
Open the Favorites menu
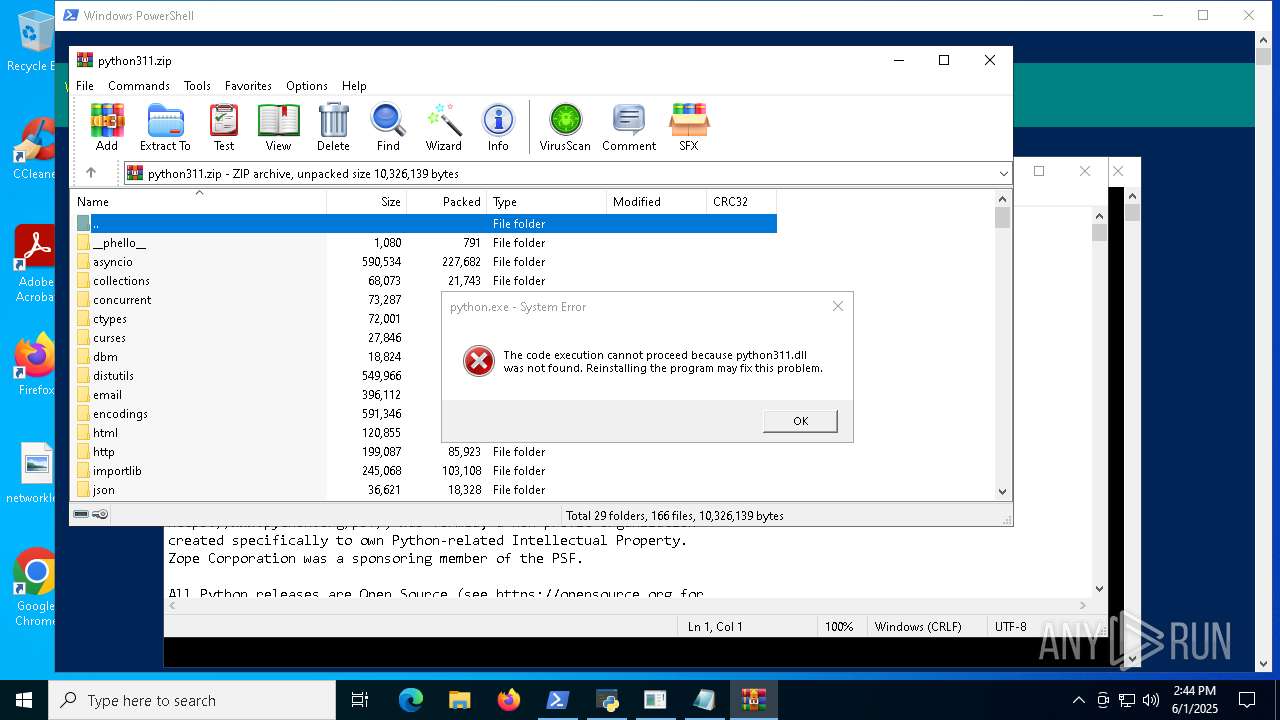pos(248,86)
